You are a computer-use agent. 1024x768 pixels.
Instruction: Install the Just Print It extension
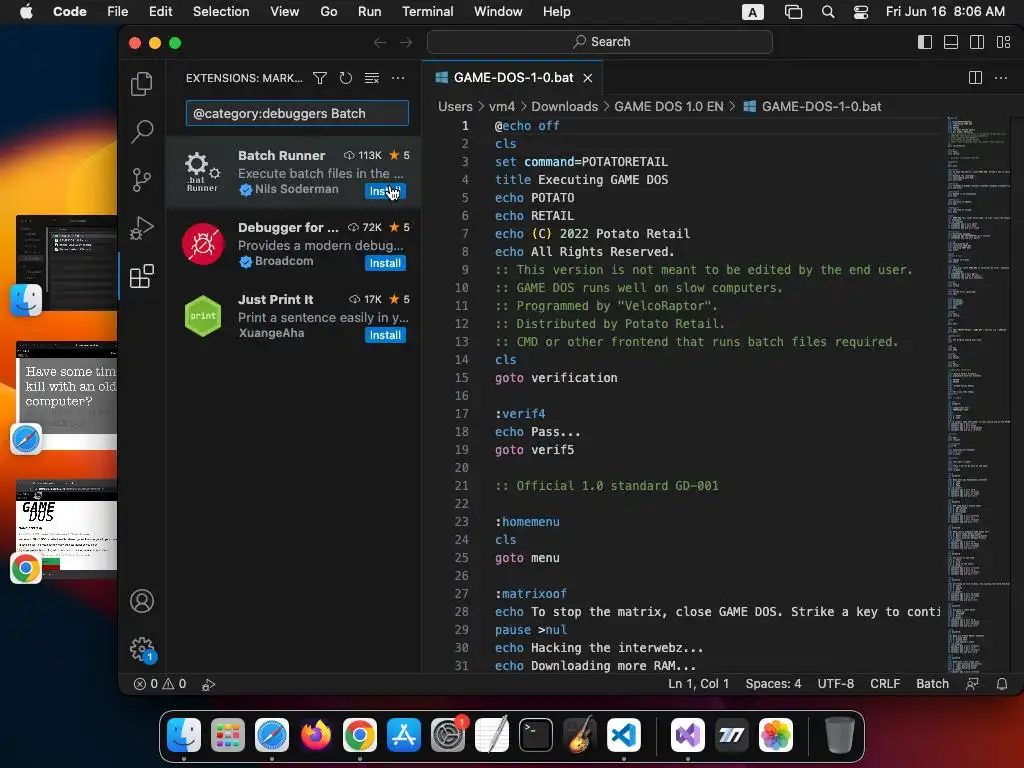(385, 335)
